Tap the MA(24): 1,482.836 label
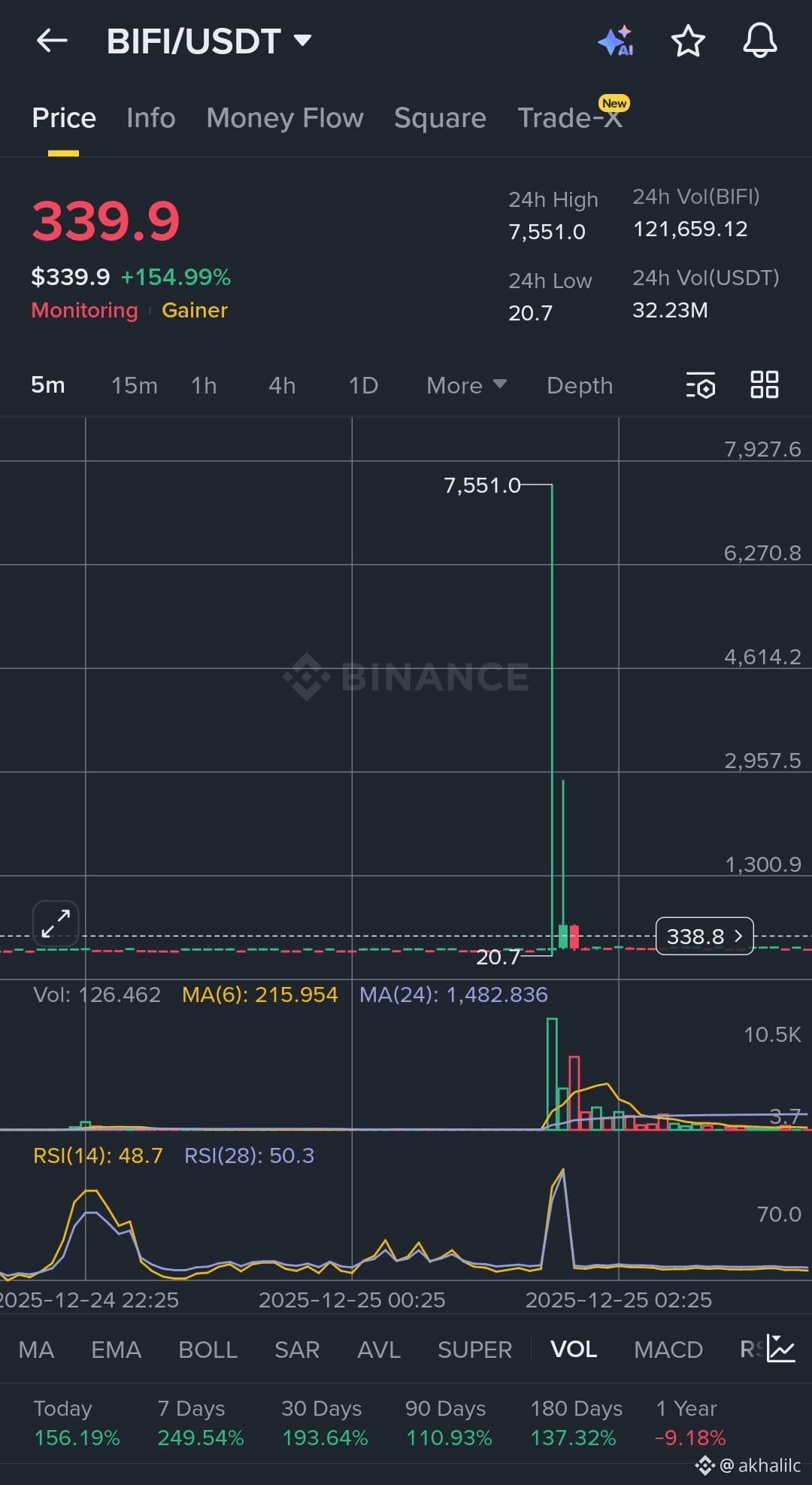The height and width of the screenshot is (1485, 812). tap(453, 995)
